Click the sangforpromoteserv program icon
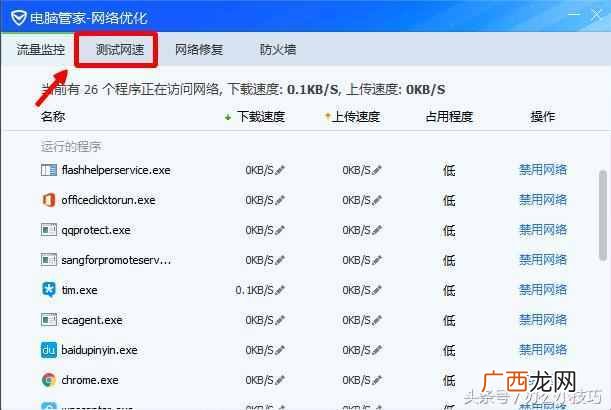 [49, 260]
